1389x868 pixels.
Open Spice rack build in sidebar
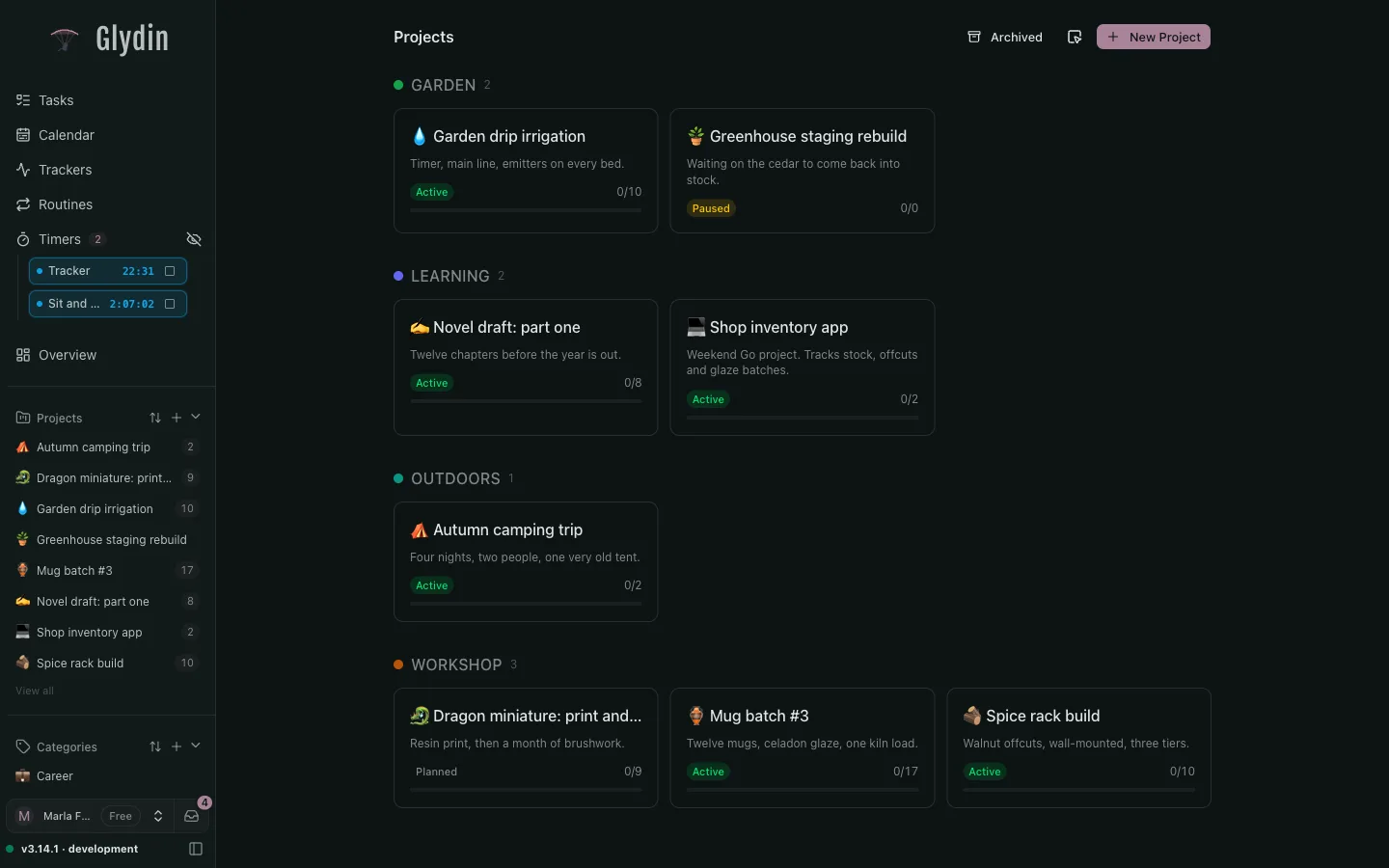tap(107, 664)
